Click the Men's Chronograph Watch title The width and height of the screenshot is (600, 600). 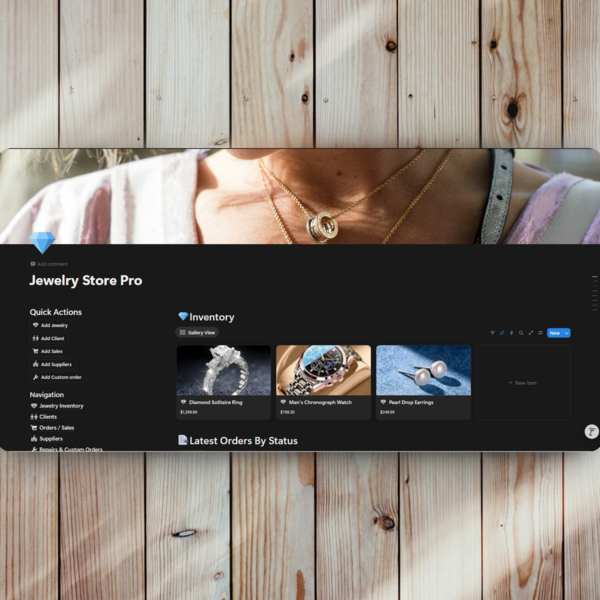320,402
